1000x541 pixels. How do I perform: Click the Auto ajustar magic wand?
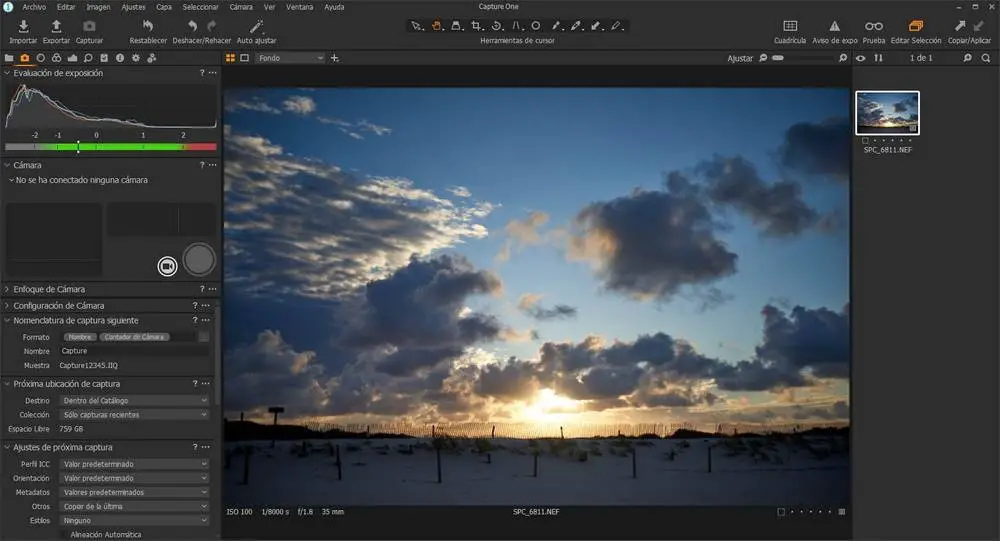[x=257, y=26]
